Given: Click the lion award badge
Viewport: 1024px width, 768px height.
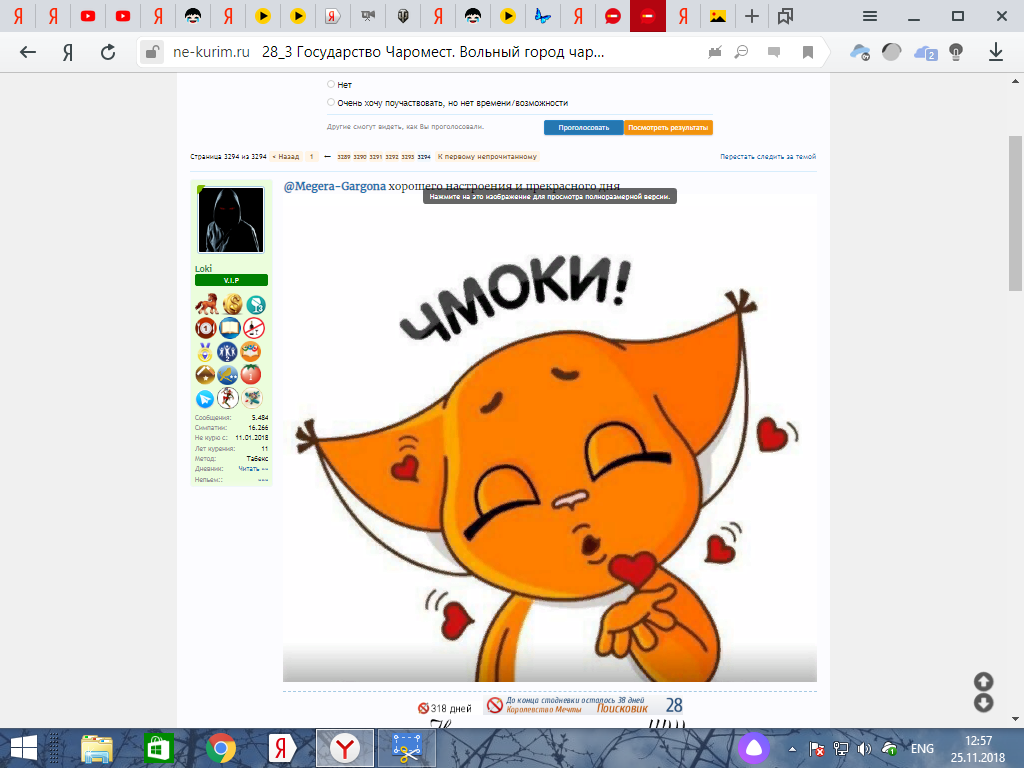Looking at the screenshot, I should coord(206,304).
